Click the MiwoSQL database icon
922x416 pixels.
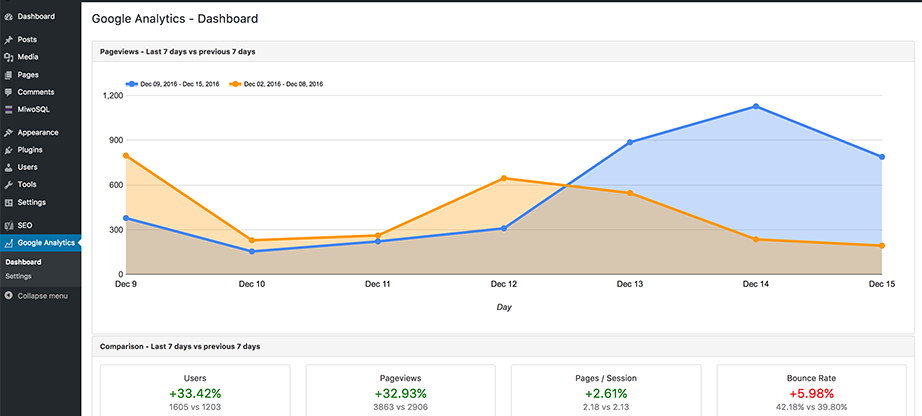(8, 109)
